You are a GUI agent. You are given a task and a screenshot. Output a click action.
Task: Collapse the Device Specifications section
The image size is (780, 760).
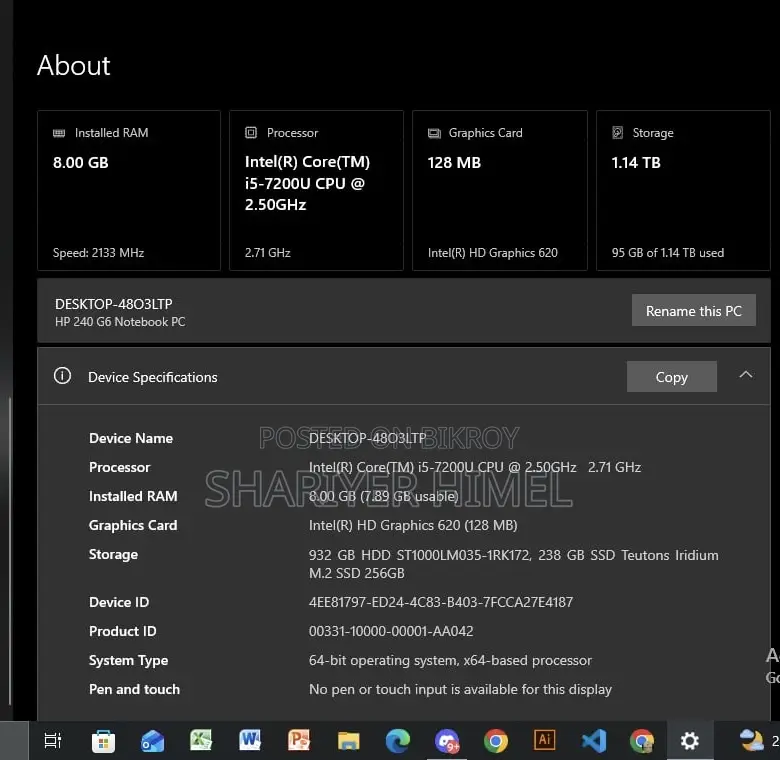(745, 375)
